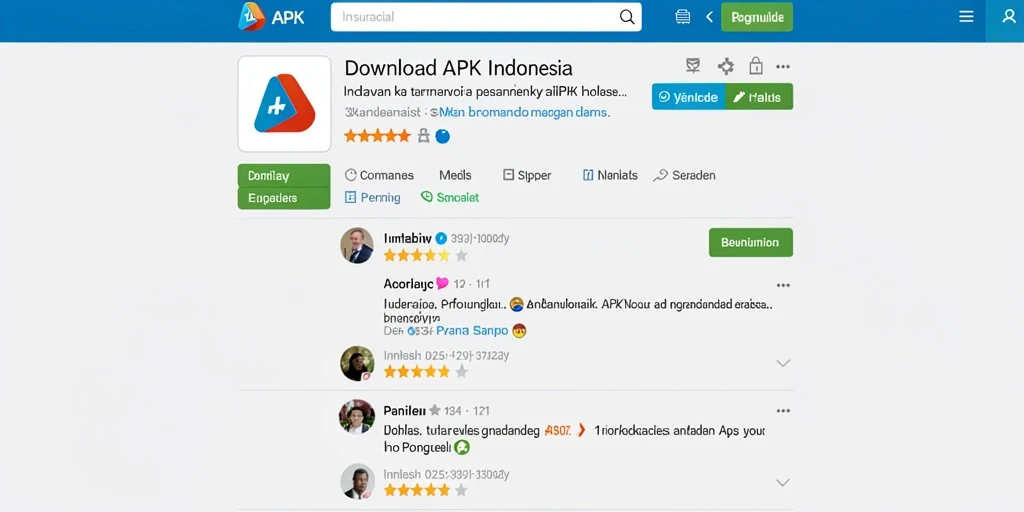1024x512 pixels.
Task: Click the APK site logo in header
Action: point(271,17)
